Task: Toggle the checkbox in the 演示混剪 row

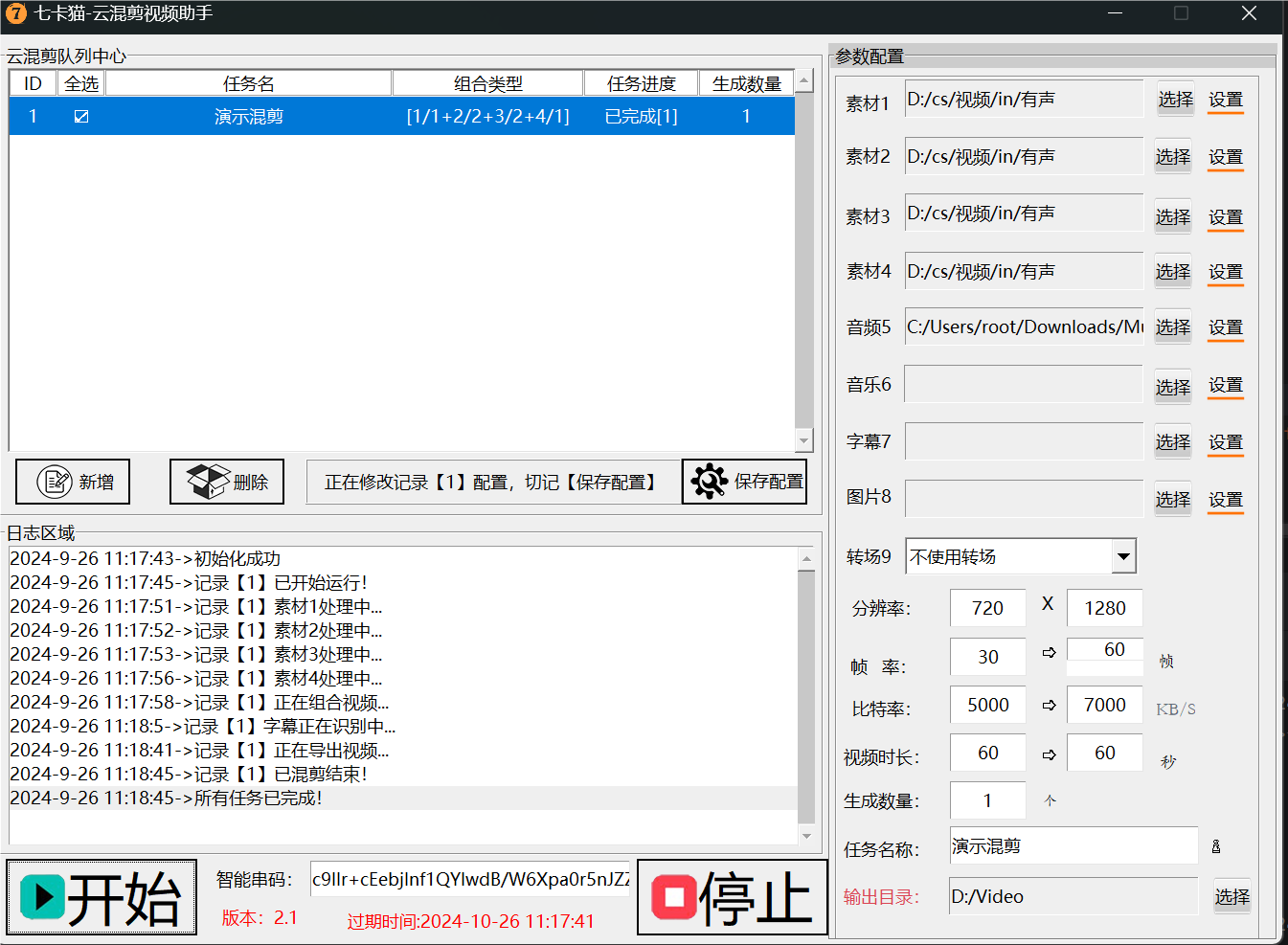Action: [x=81, y=116]
